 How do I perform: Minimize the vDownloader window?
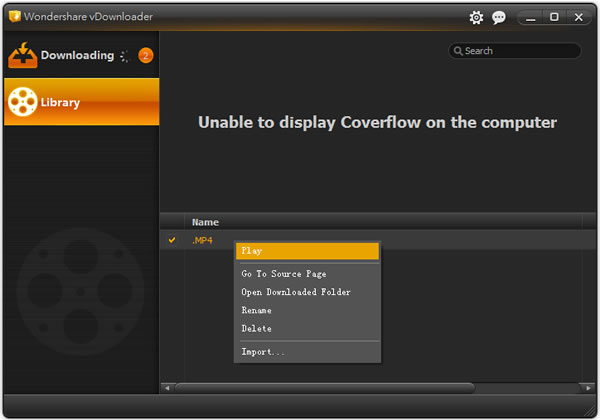pos(530,18)
